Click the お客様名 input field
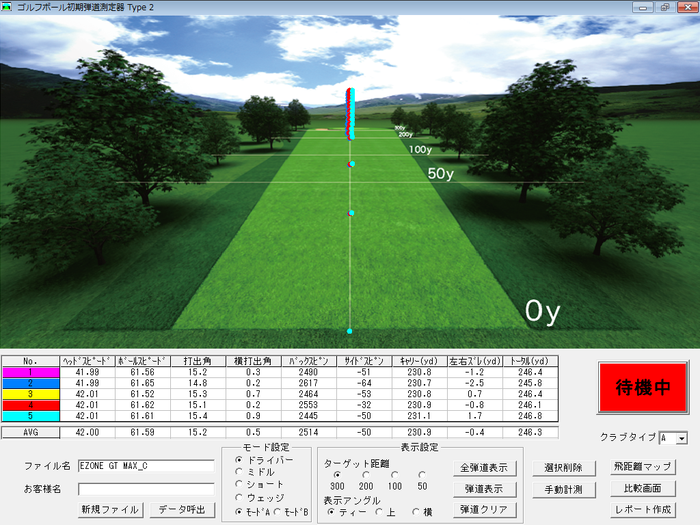 145,489
